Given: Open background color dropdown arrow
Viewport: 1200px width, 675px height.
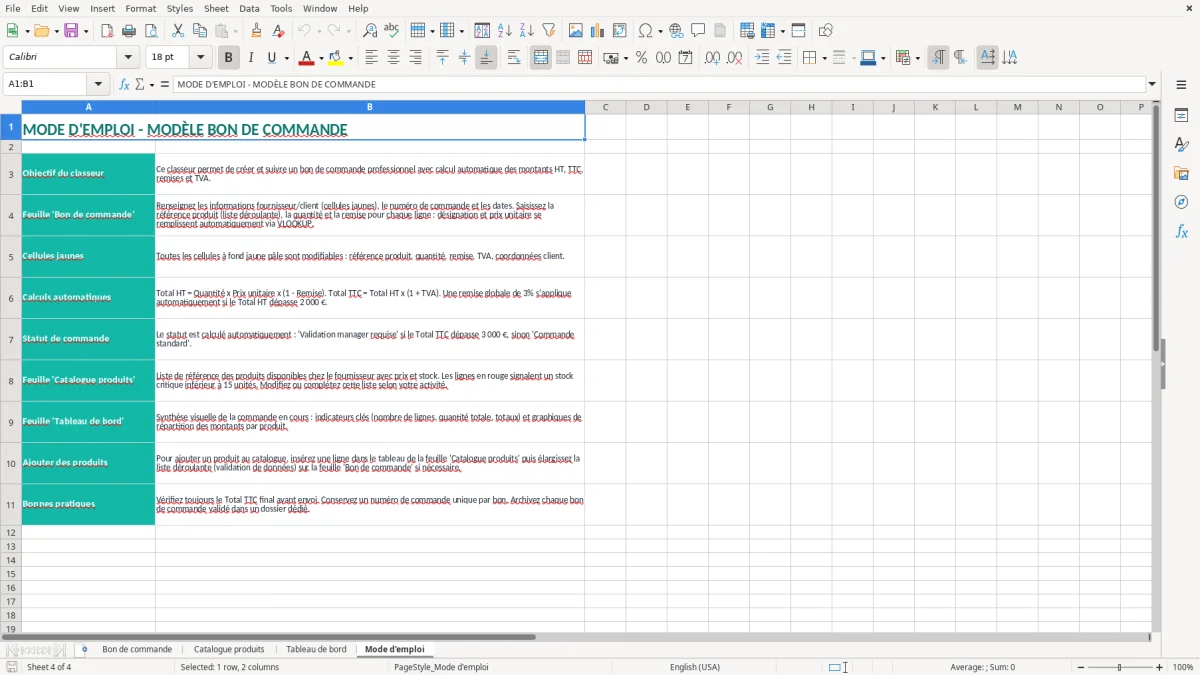Looking at the screenshot, I should 350,58.
